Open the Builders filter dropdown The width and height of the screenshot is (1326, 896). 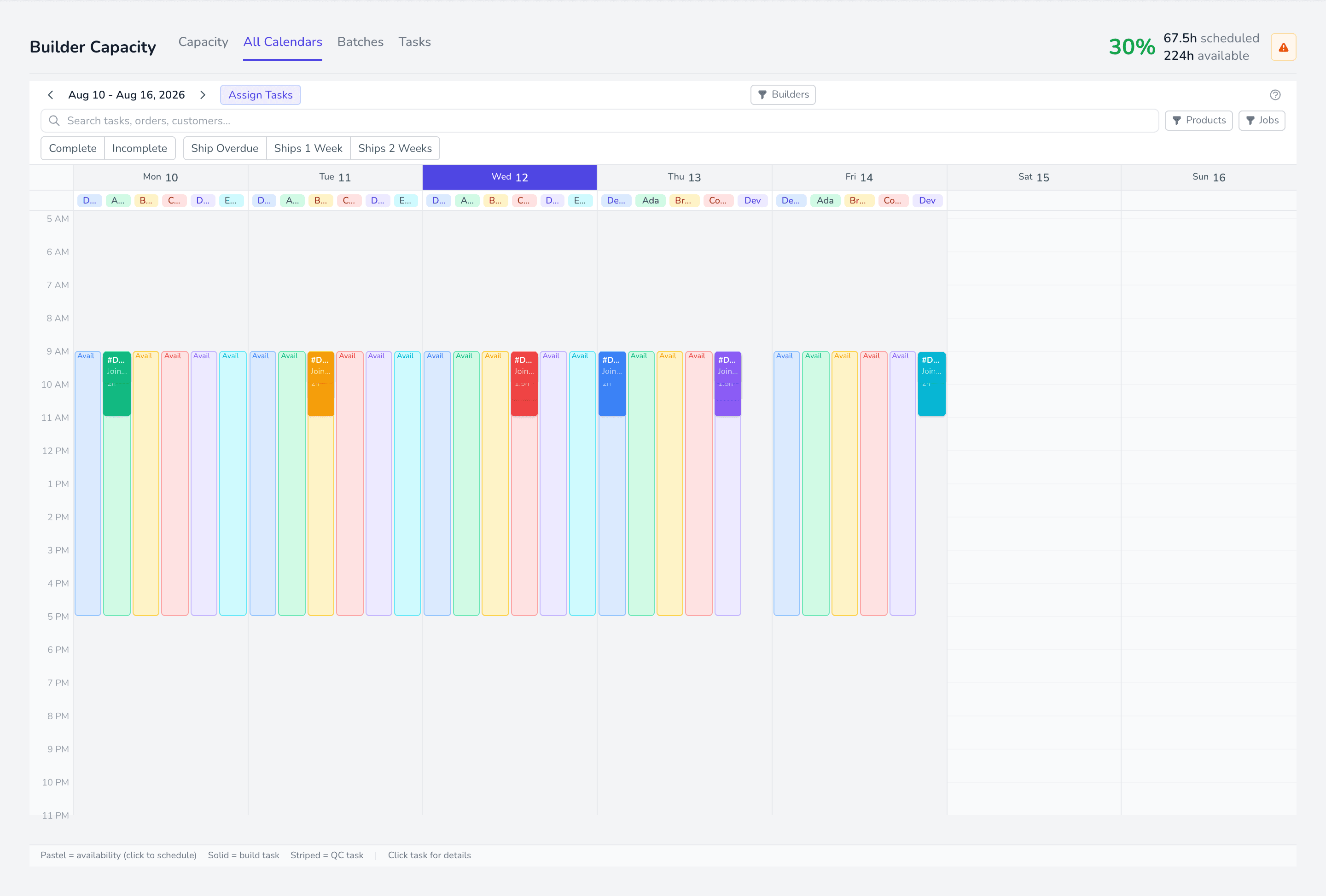[x=783, y=95]
